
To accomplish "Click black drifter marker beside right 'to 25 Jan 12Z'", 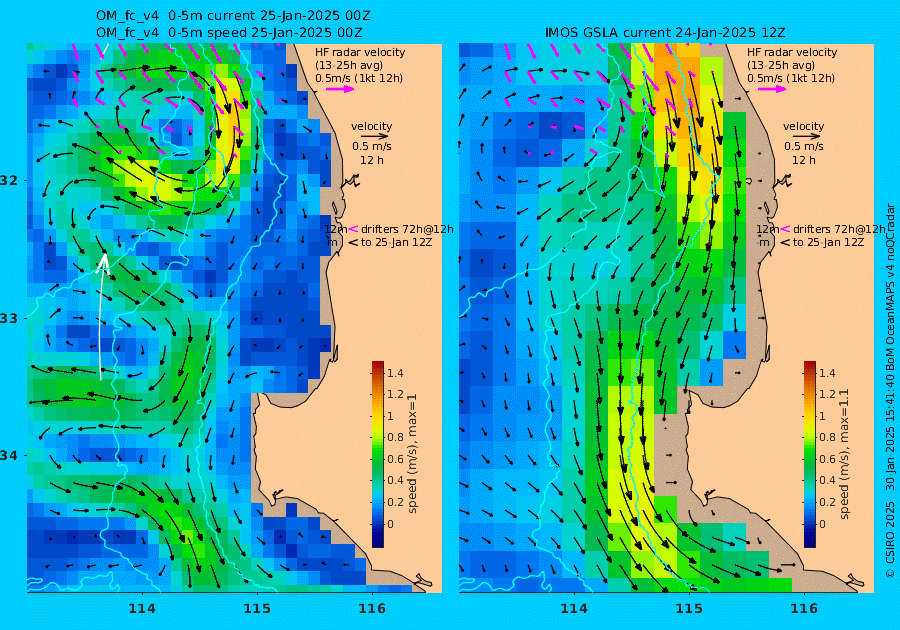I will pos(785,243).
